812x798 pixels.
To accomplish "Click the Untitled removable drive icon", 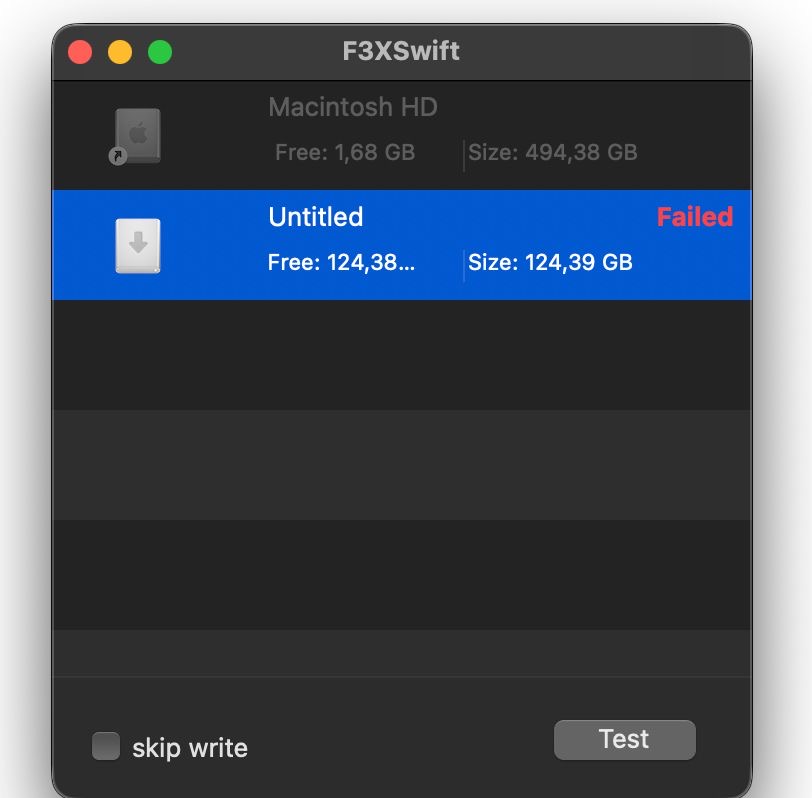I will coord(138,245).
